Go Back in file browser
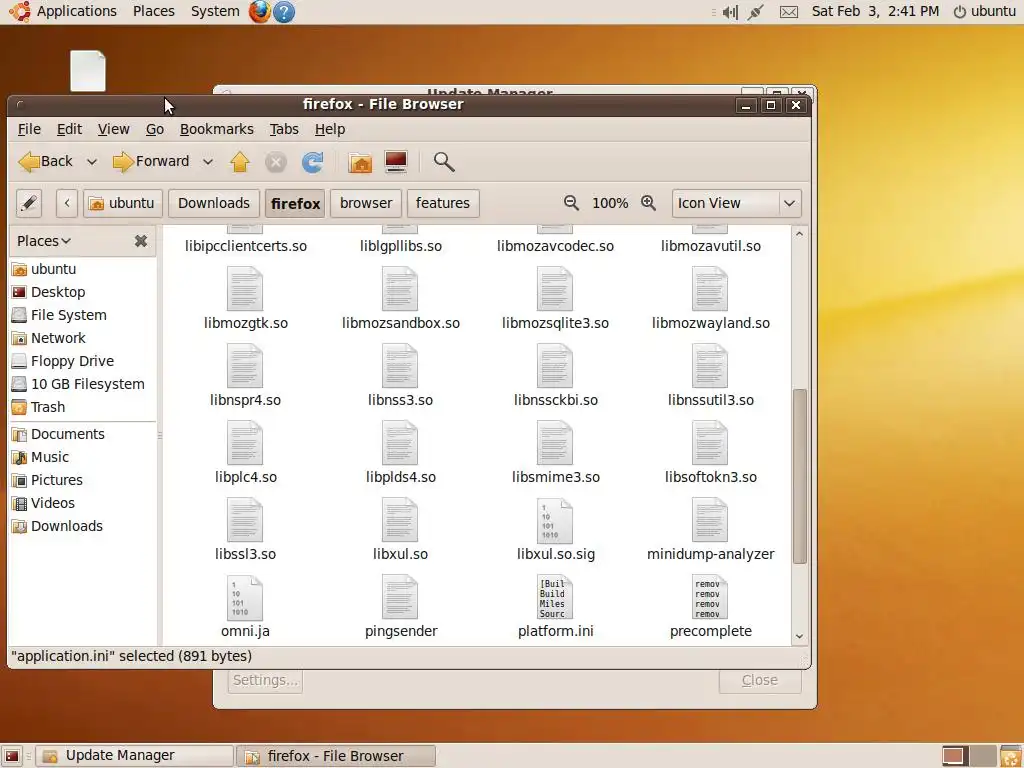This screenshot has width=1024, height=768. coord(46,161)
